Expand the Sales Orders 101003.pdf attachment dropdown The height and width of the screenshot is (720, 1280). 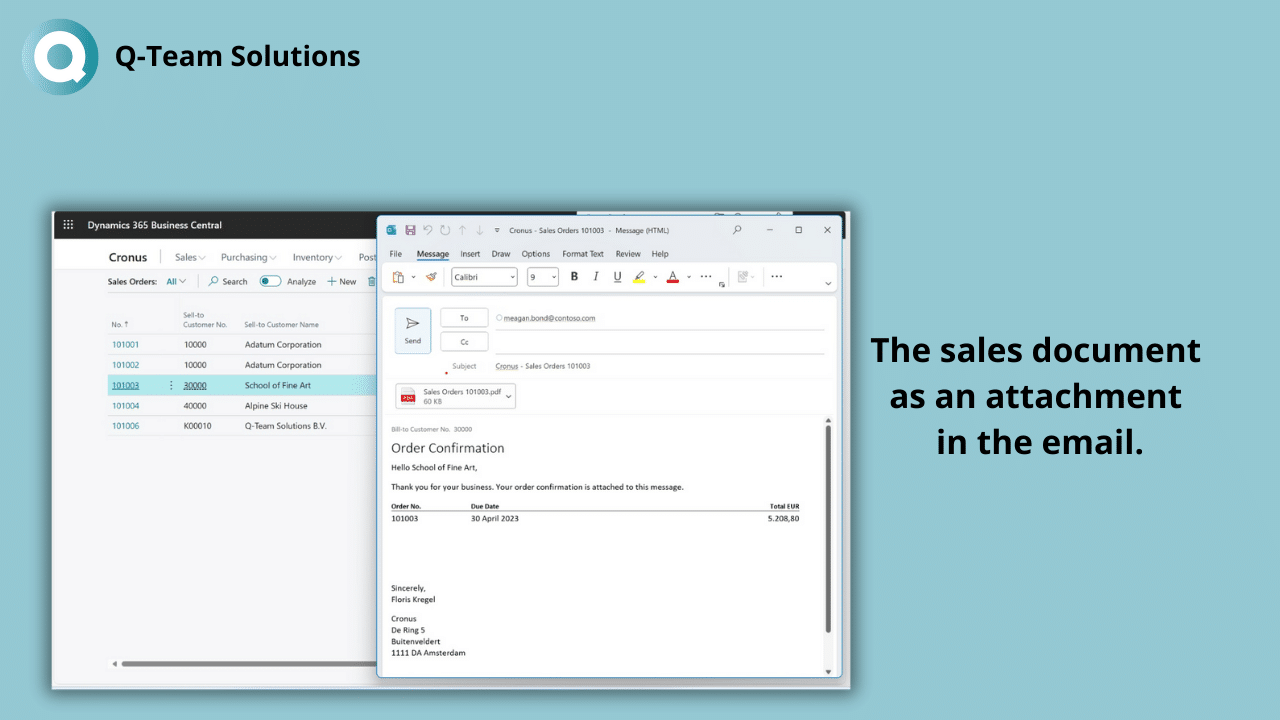coord(509,397)
